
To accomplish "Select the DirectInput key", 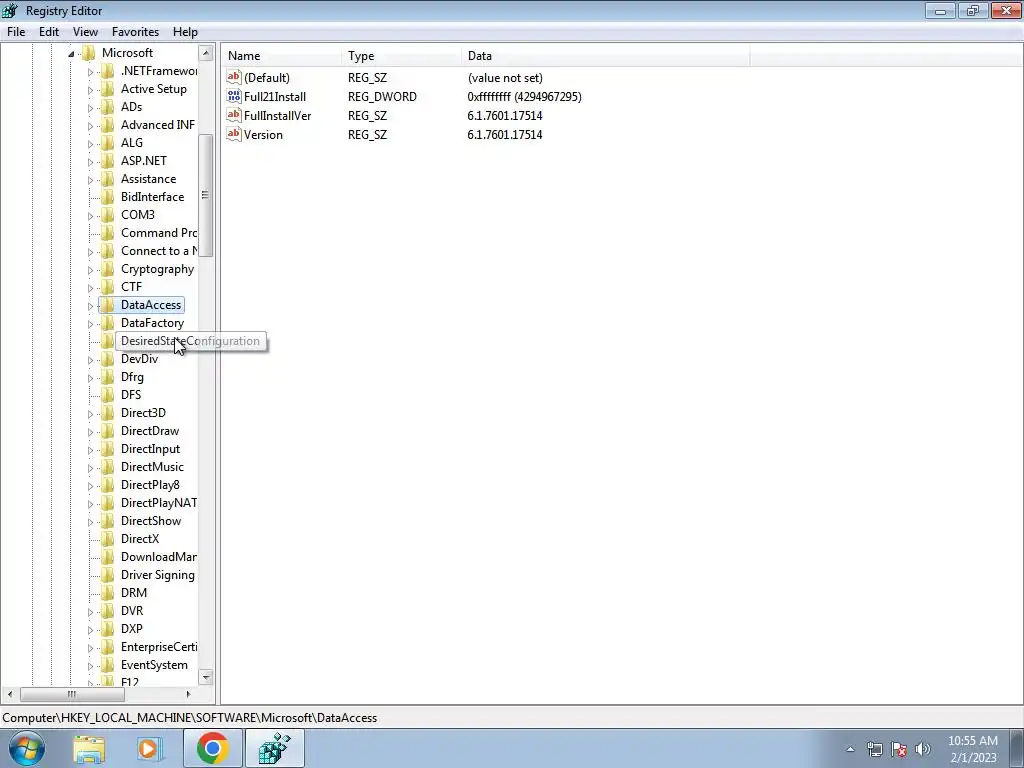I will [150, 449].
